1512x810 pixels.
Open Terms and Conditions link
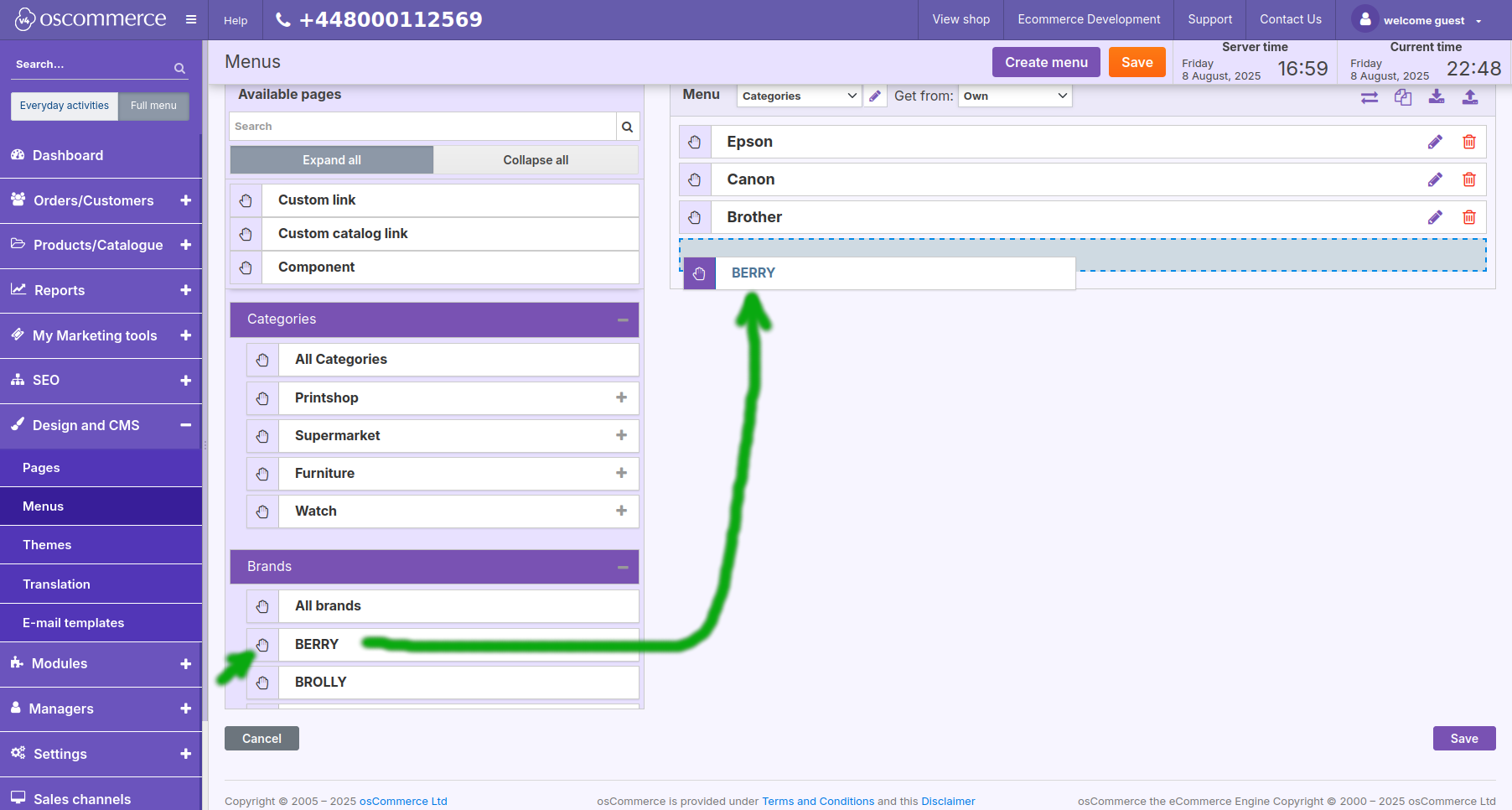pyautogui.click(x=818, y=802)
